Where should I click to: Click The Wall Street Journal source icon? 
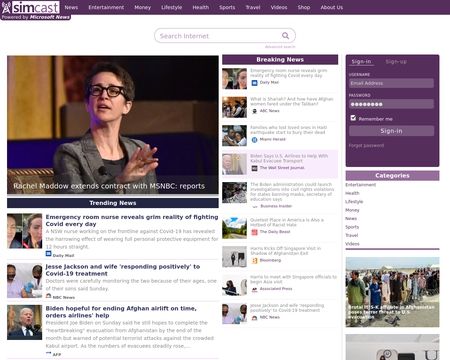(254, 168)
